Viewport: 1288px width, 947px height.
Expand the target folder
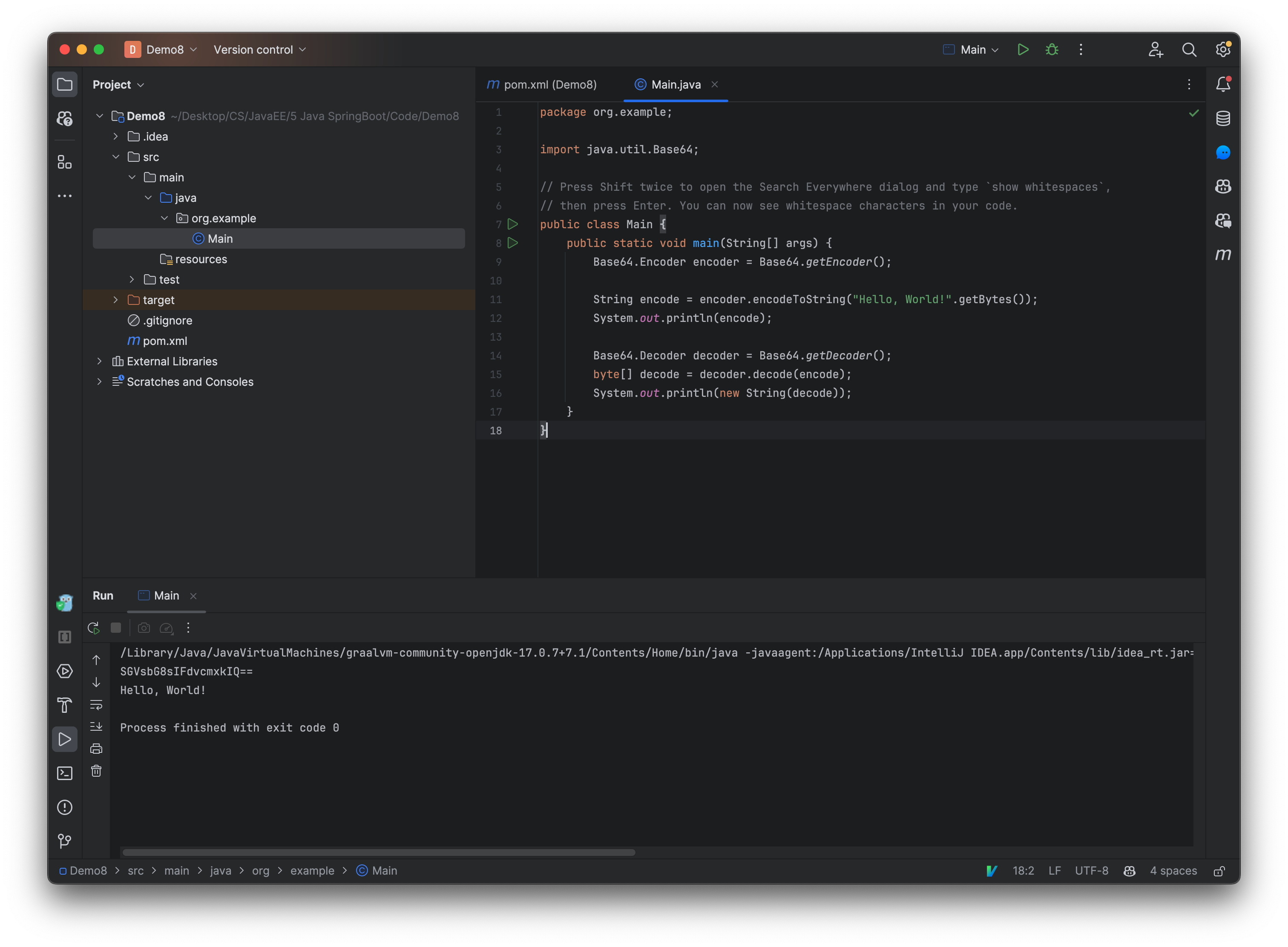pyautogui.click(x=116, y=300)
